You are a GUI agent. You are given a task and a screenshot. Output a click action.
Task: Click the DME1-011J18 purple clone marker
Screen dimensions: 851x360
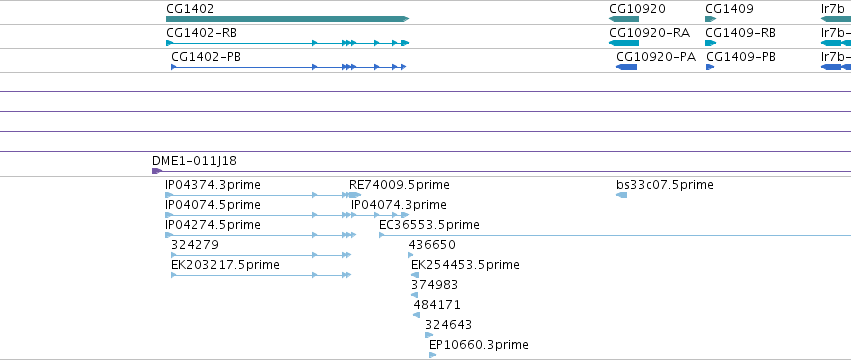point(157,171)
